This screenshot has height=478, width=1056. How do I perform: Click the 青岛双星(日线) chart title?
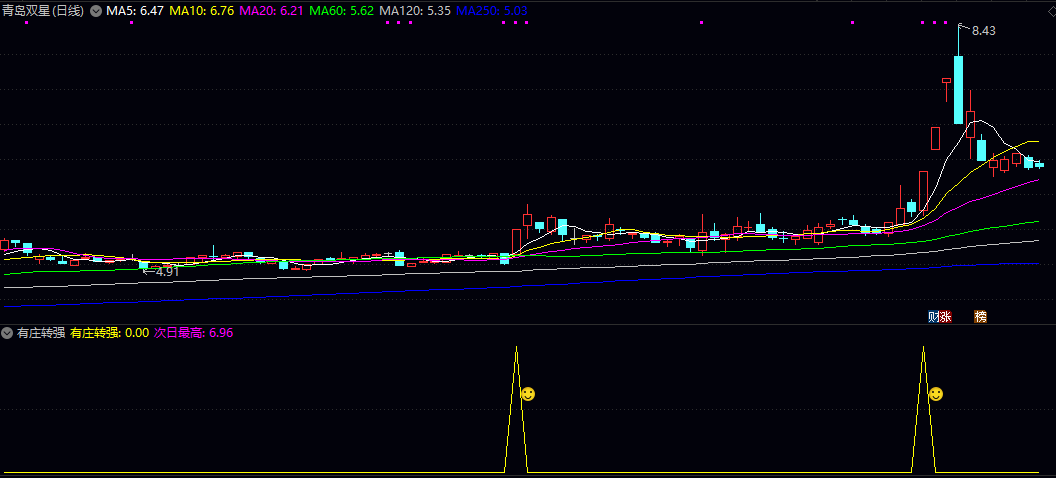coord(44,11)
